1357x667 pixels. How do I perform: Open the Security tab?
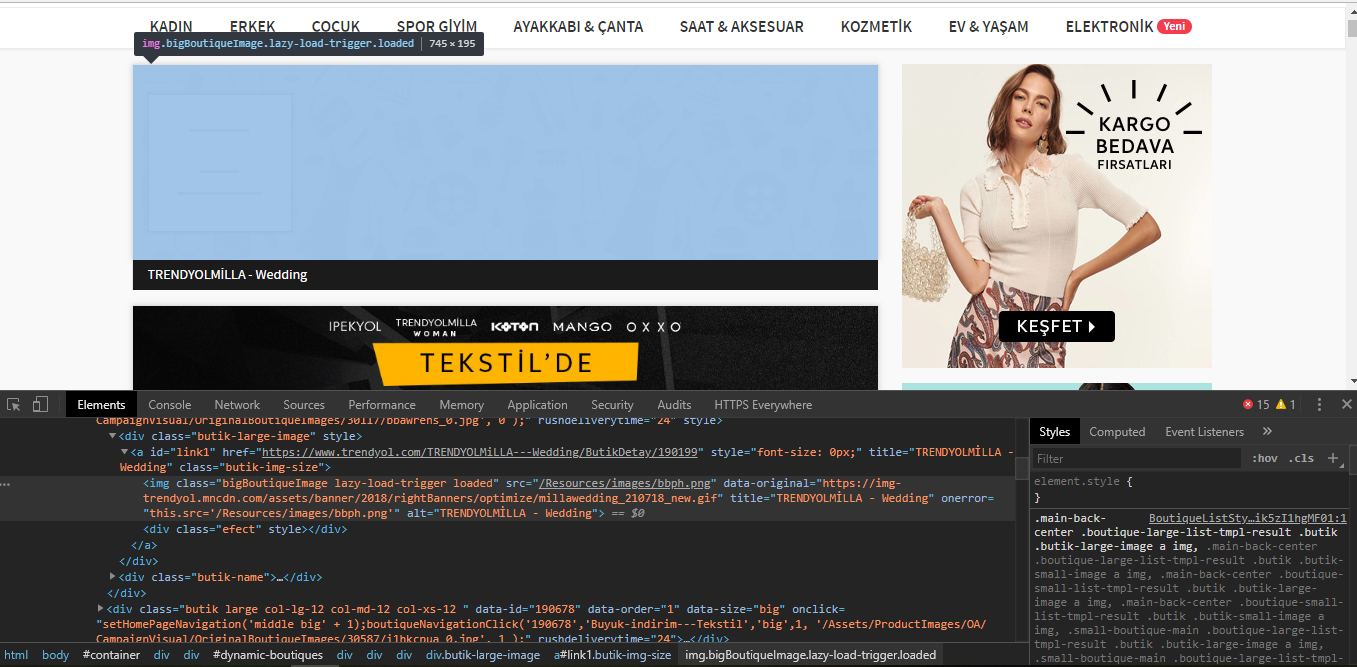click(x=612, y=404)
